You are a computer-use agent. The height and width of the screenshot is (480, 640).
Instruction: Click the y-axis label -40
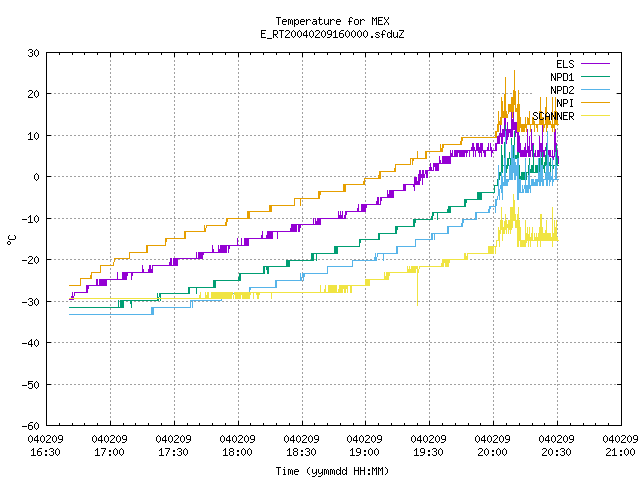(31, 343)
